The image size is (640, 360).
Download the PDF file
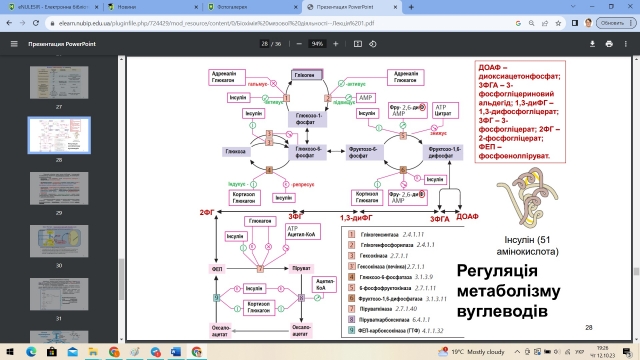[x=592, y=44]
